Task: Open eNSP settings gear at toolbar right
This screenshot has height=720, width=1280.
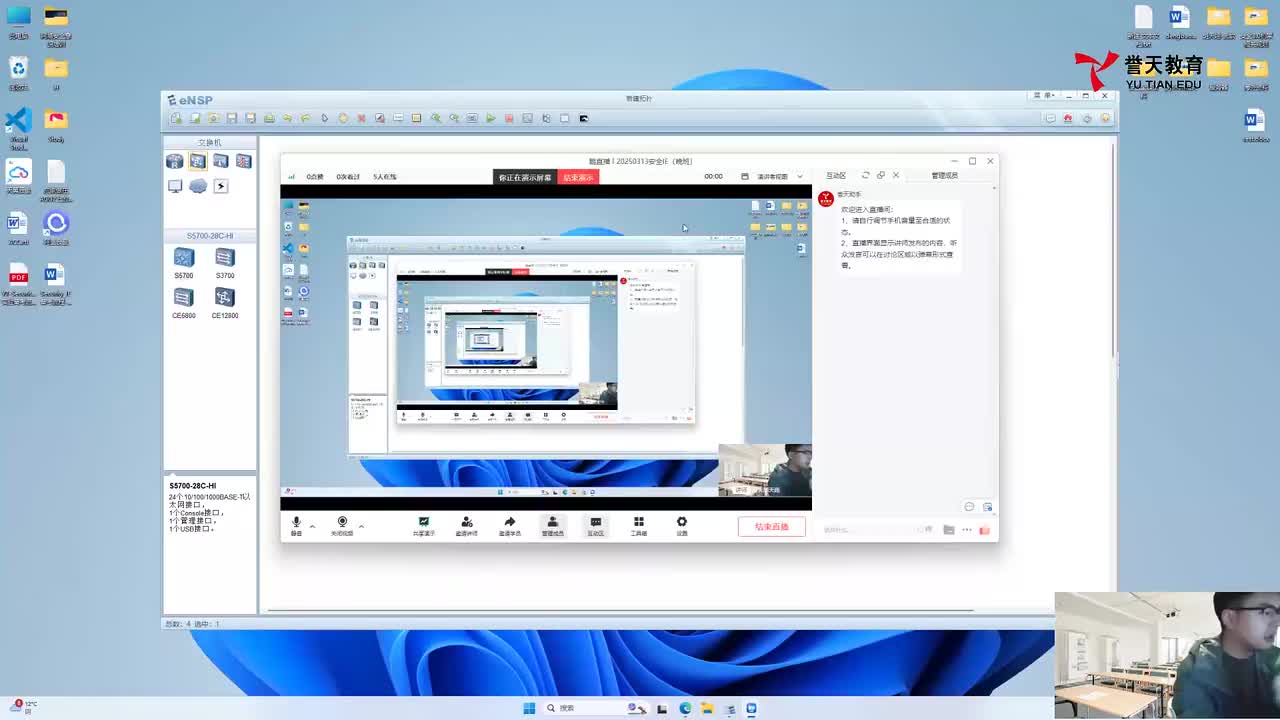Action: [1087, 118]
